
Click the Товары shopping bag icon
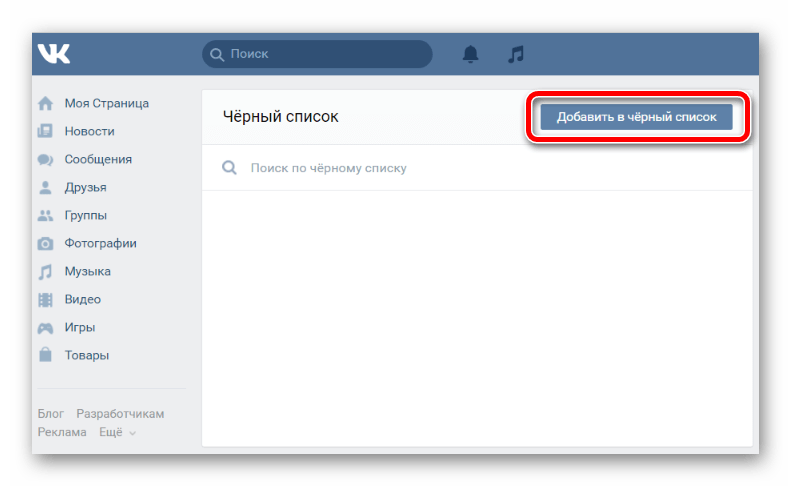pos(45,355)
